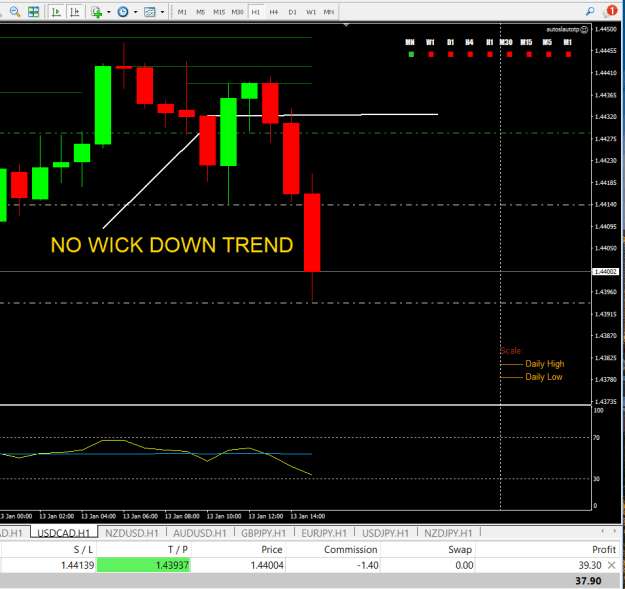Click the Tile Windows icon
Viewport: 625px width, 589px height.
[33, 12]
